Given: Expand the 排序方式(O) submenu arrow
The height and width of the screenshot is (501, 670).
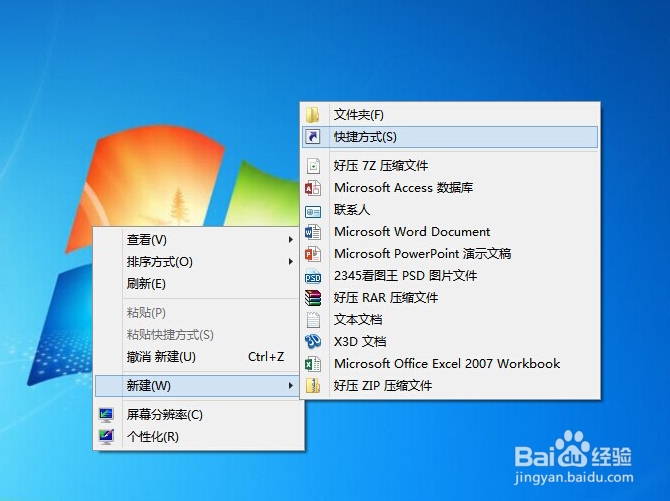Looking at the screenshot, I should point(291,262).
